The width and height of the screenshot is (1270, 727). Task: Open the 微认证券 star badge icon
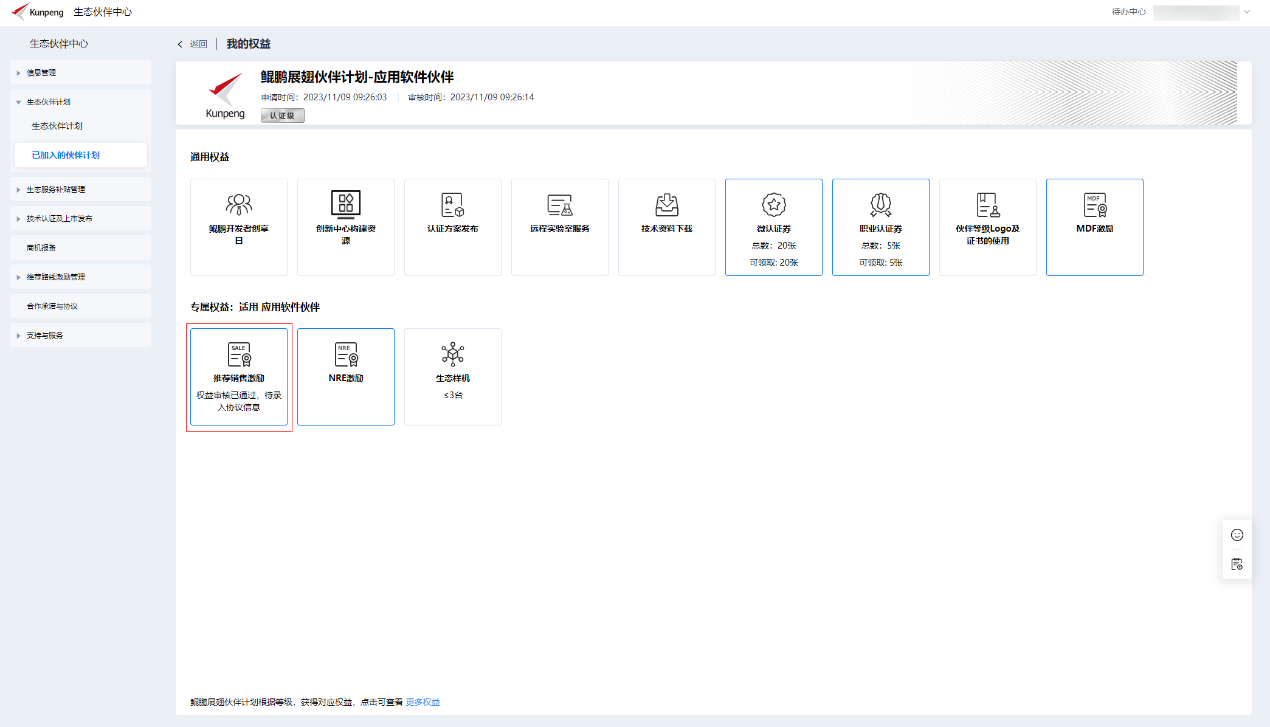tap(774, 204)
